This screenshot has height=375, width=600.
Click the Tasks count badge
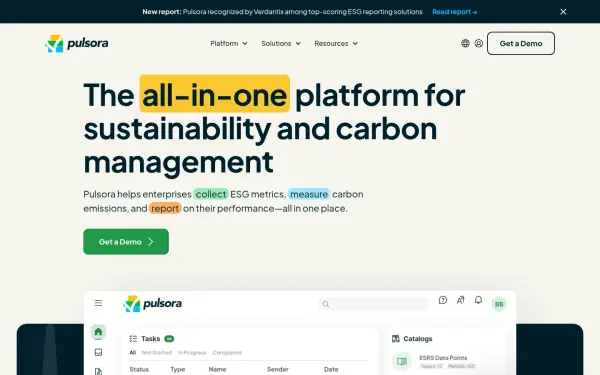[x=169, y=339]
